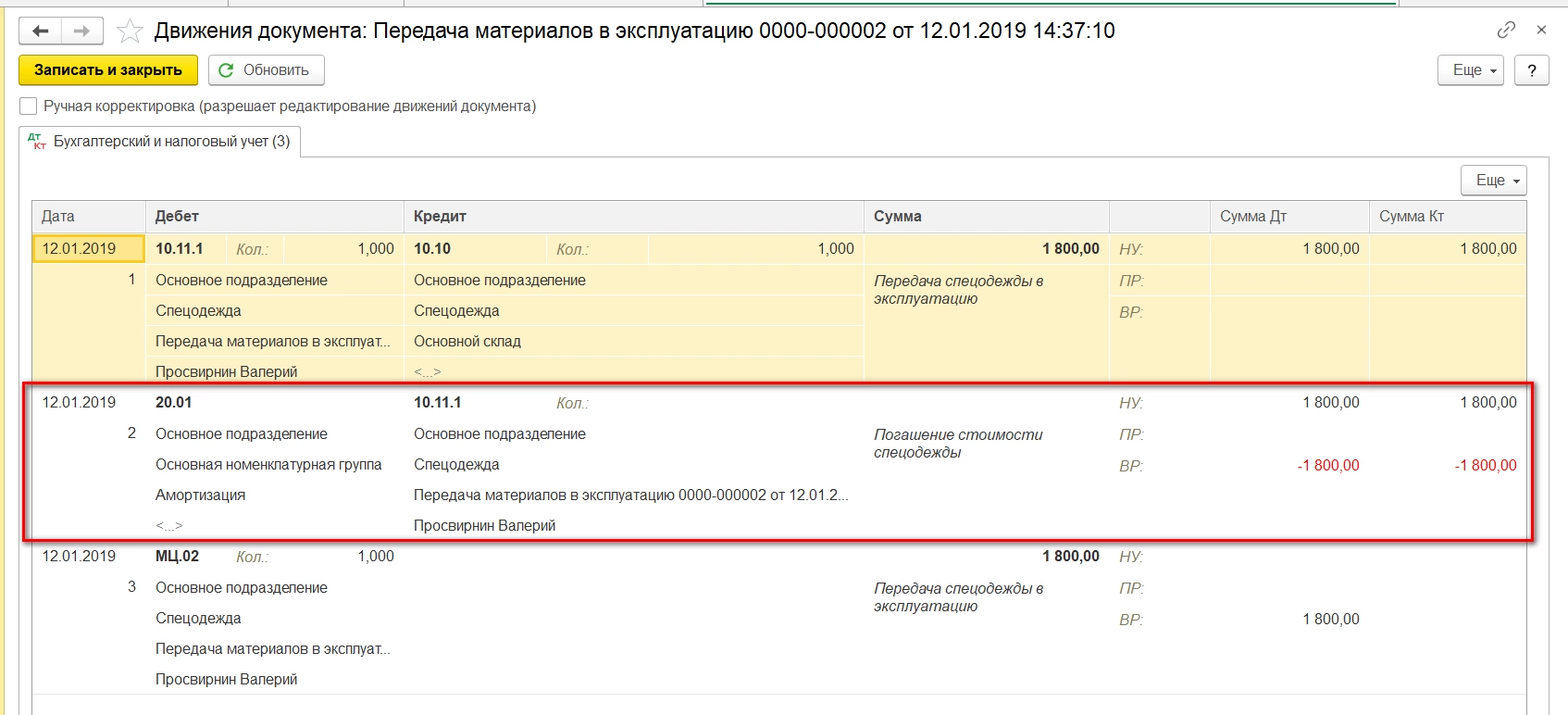
Task: Click the forward navigation arrow
Action: point(82,31)
